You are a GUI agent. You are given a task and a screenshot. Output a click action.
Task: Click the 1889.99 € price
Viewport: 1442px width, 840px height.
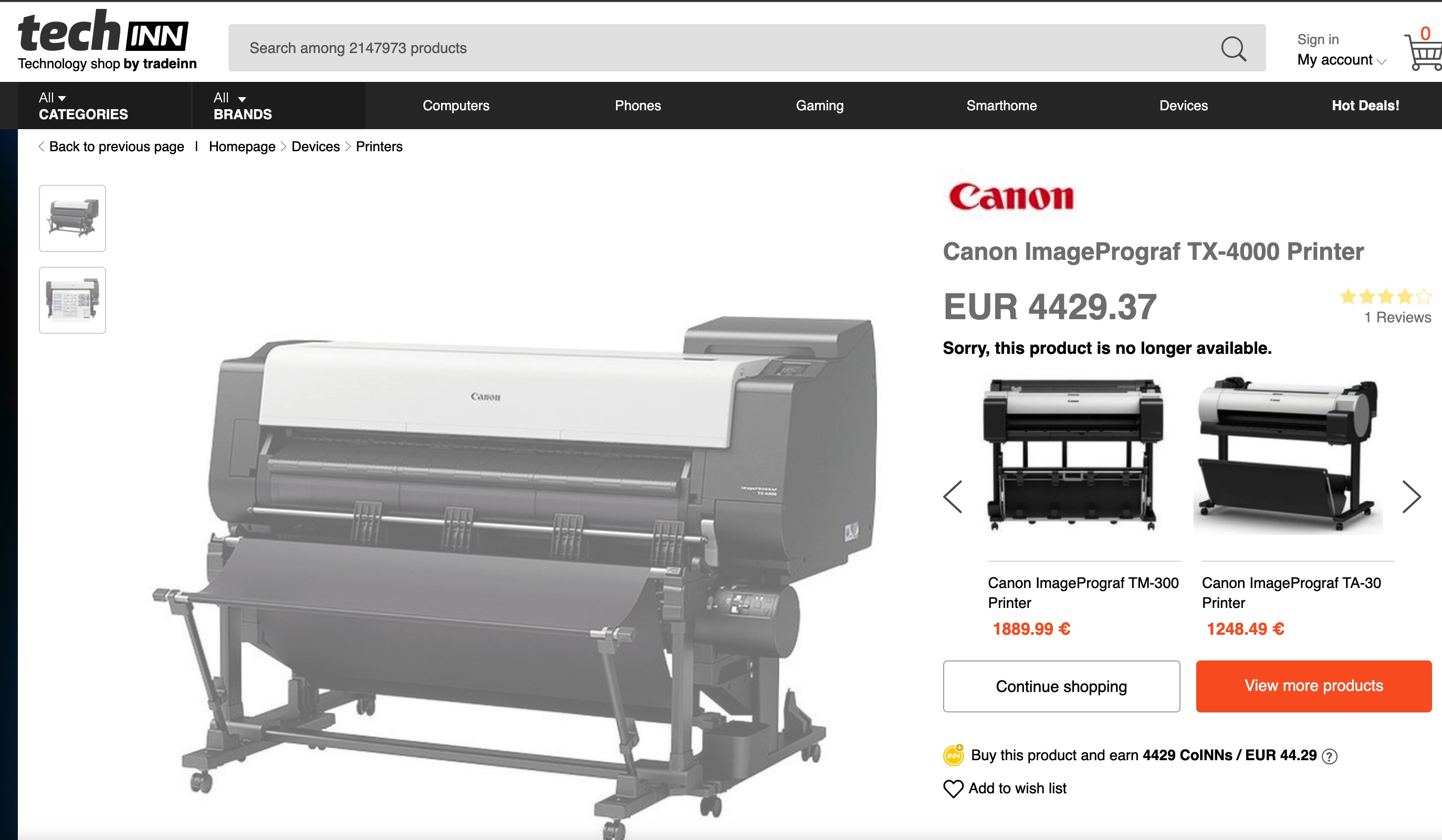coord(1031,629)
